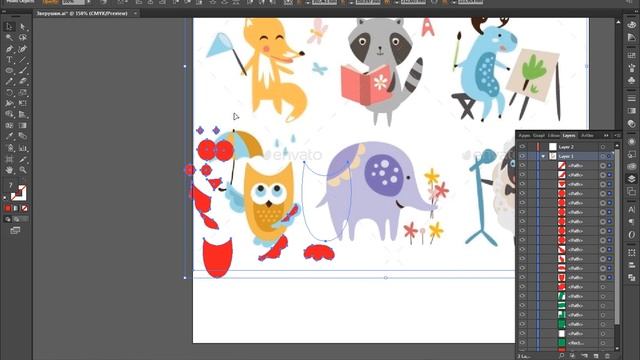Screen dimensions: 640x360
Task: Click the Create New Layer icon
Action: point(596,356)
